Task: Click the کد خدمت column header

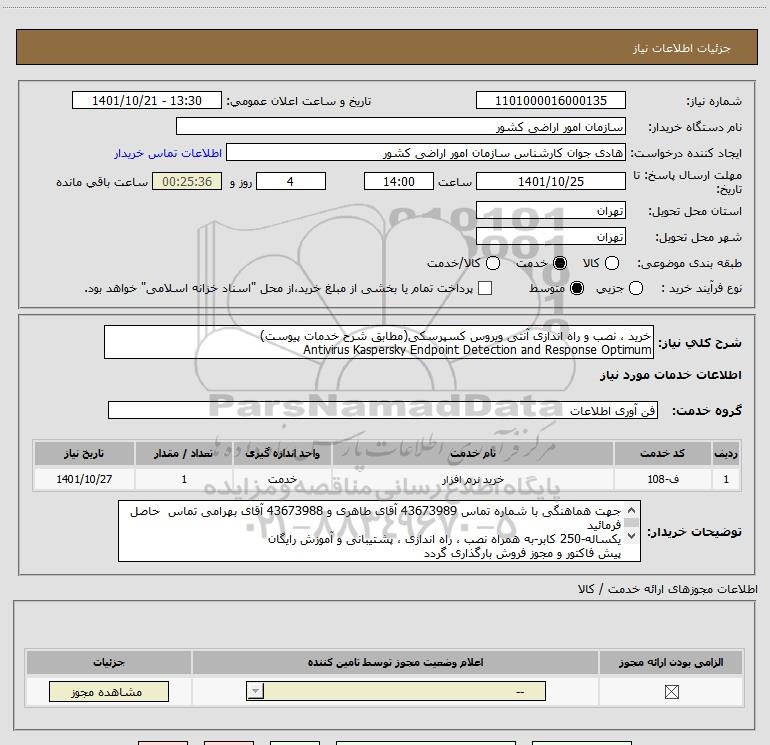Action: coord(662,453)
